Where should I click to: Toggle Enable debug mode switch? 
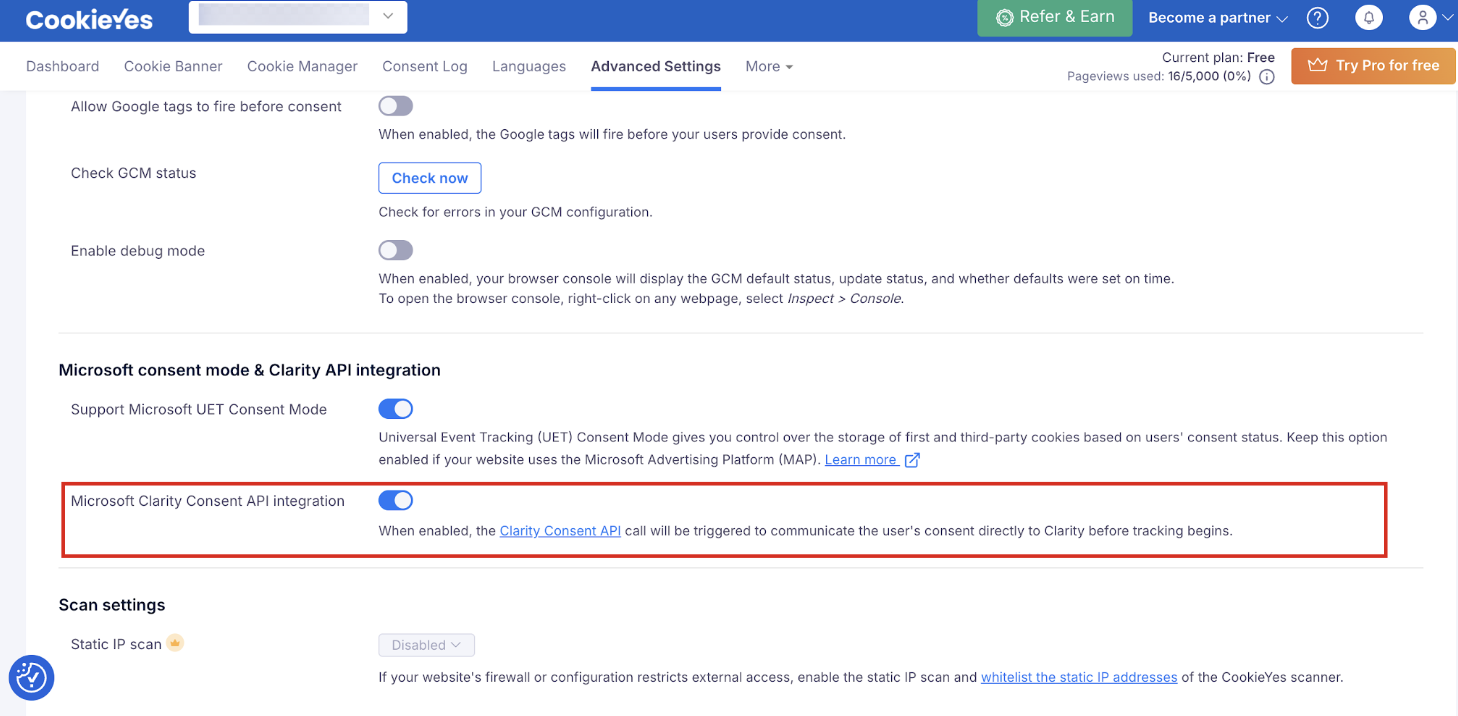click(395, 250)
